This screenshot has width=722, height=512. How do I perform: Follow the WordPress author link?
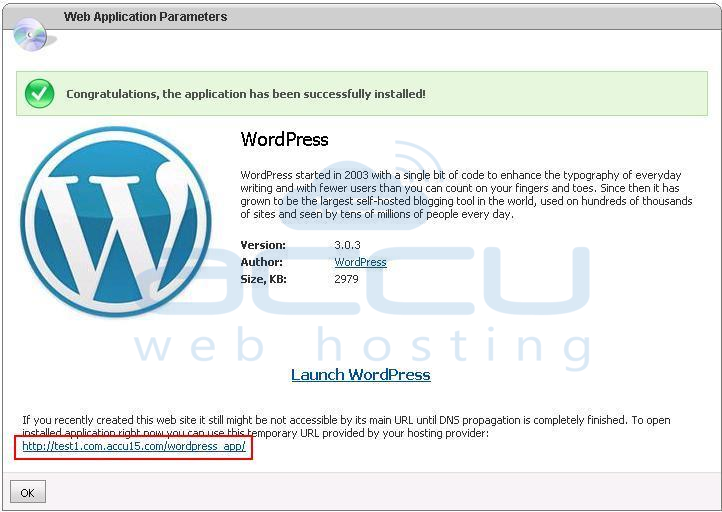point(360,262)
